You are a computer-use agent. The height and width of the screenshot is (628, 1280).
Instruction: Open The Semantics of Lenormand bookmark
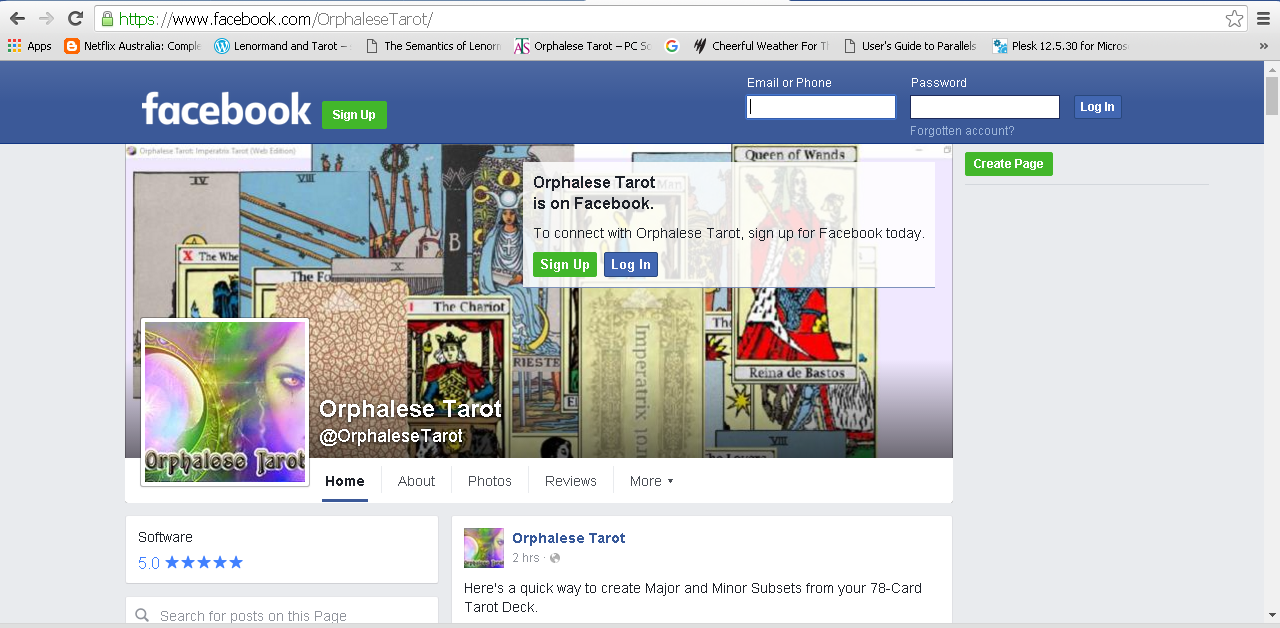click(432, 46)
